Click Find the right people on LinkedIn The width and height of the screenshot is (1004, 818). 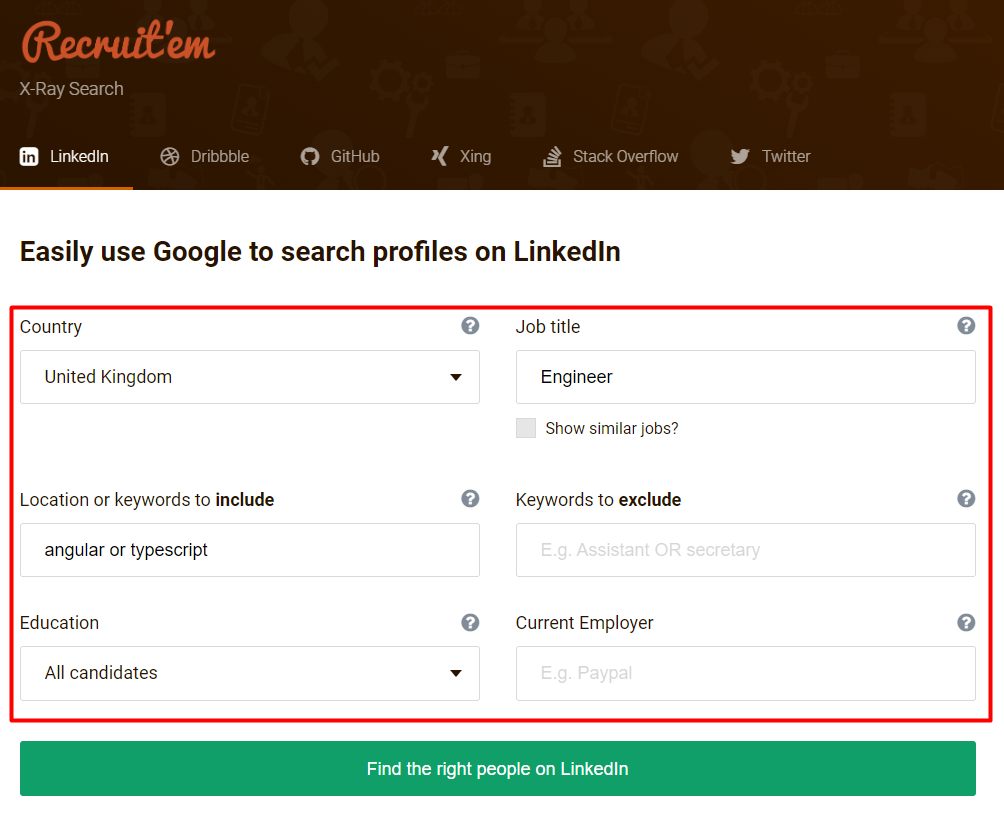coord(497,769)
